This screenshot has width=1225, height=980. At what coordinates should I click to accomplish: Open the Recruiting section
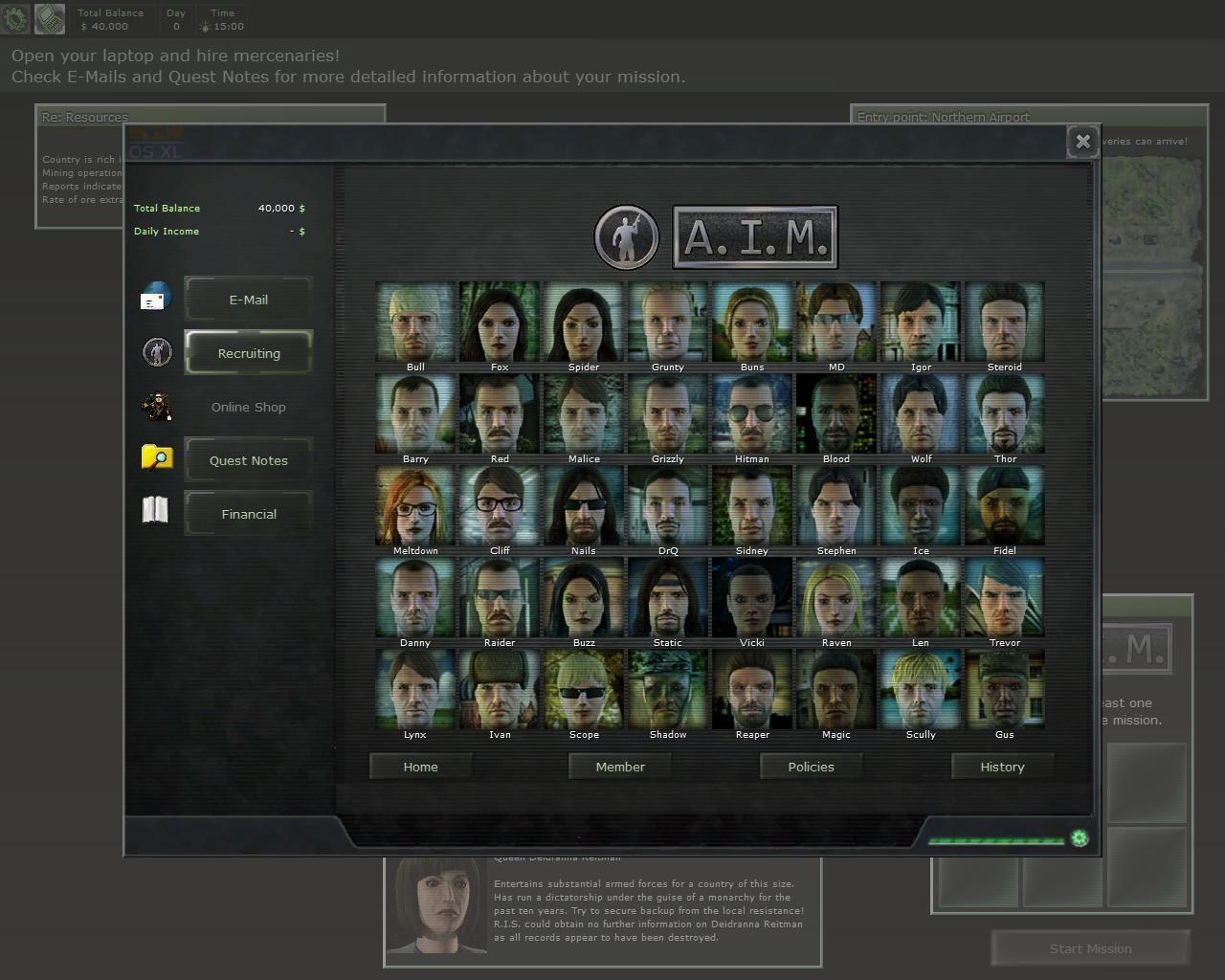point(249,353)
